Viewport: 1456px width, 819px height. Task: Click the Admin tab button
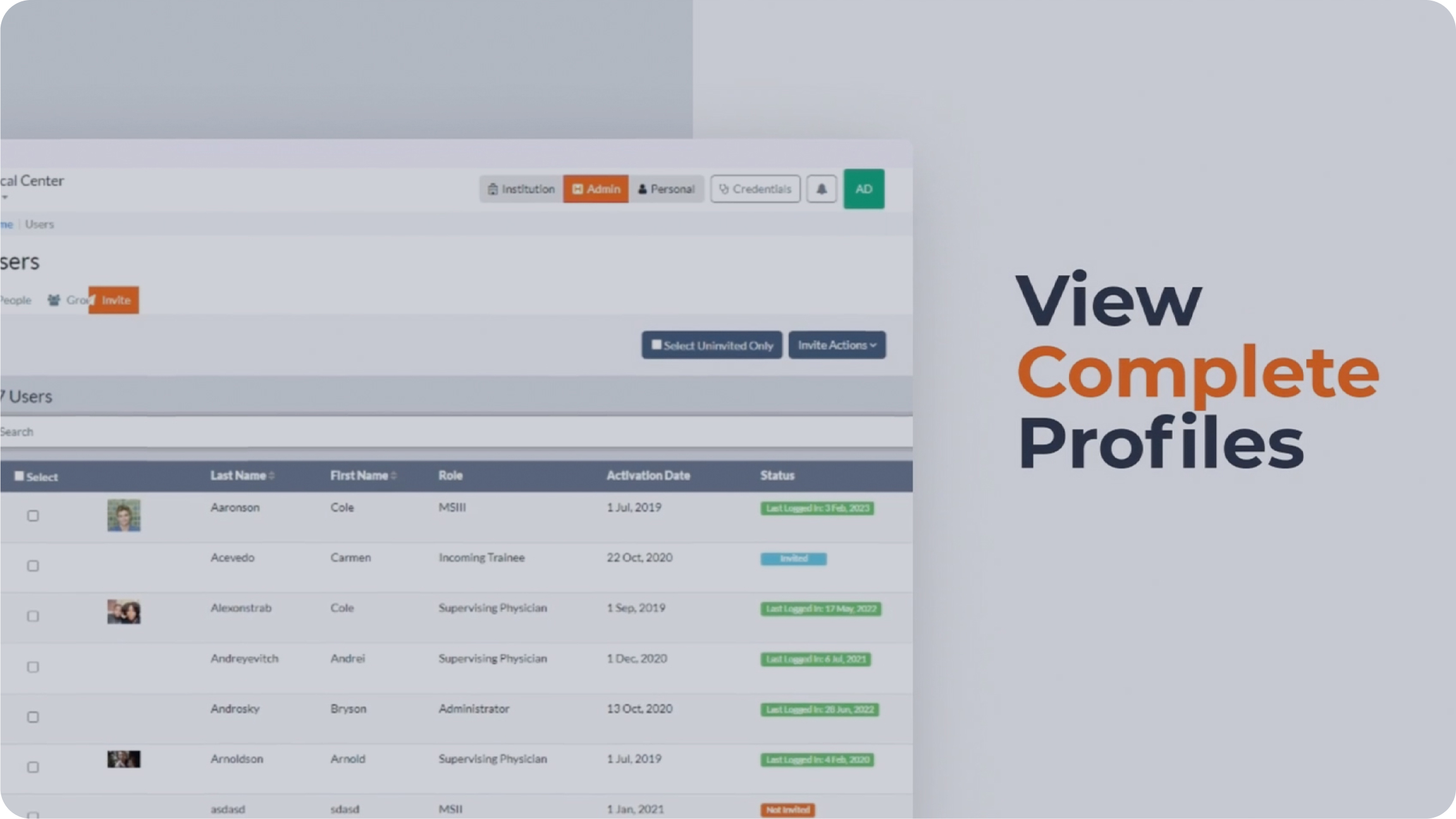596,189
